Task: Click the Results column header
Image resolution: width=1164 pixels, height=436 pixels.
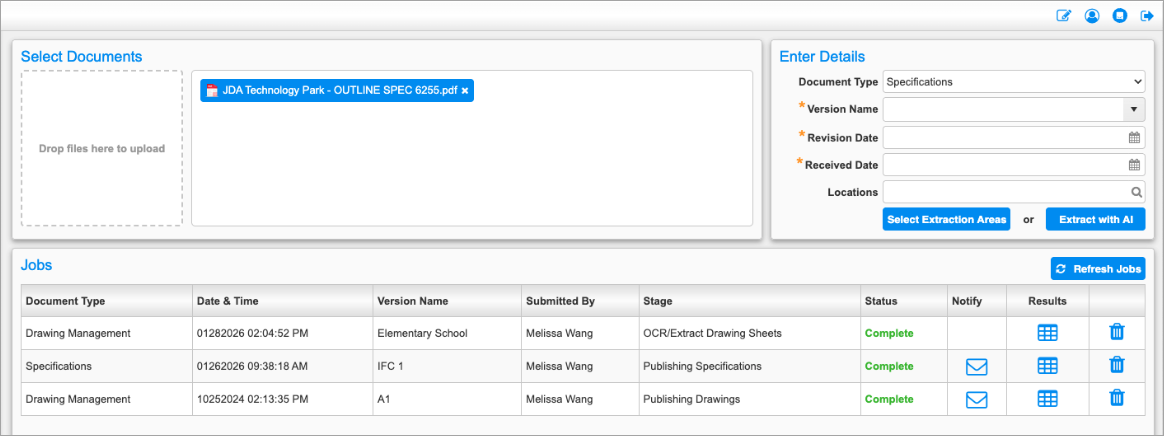Action: tap(1047, 302)
